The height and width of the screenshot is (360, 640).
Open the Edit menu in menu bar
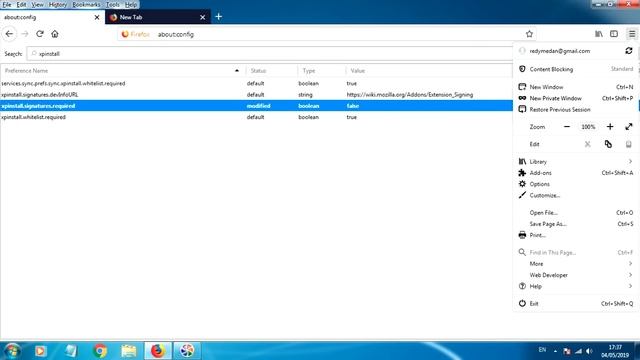[x=21, y=4]
